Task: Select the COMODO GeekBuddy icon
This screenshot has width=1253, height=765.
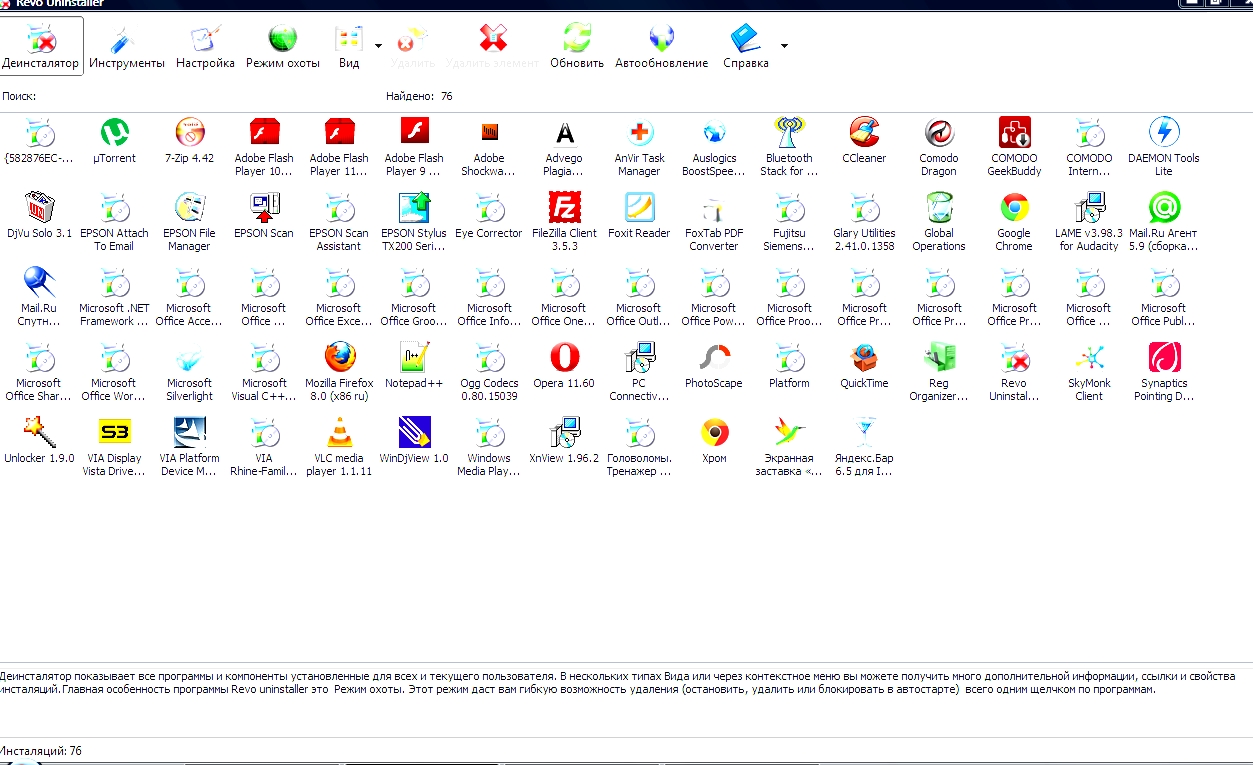Action: pyautogui.click(x=1015, y=132)
